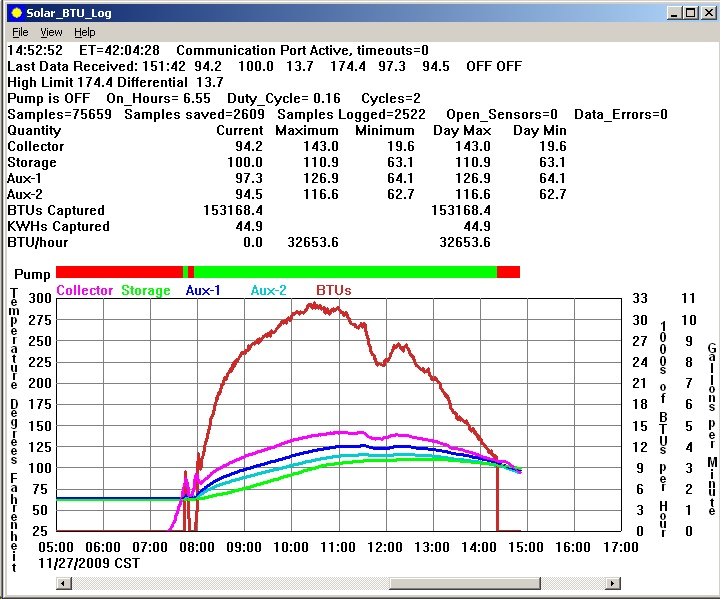The image size is (721, 600).
Task: Click Samples=75659 text
Action: pos(59,114)
